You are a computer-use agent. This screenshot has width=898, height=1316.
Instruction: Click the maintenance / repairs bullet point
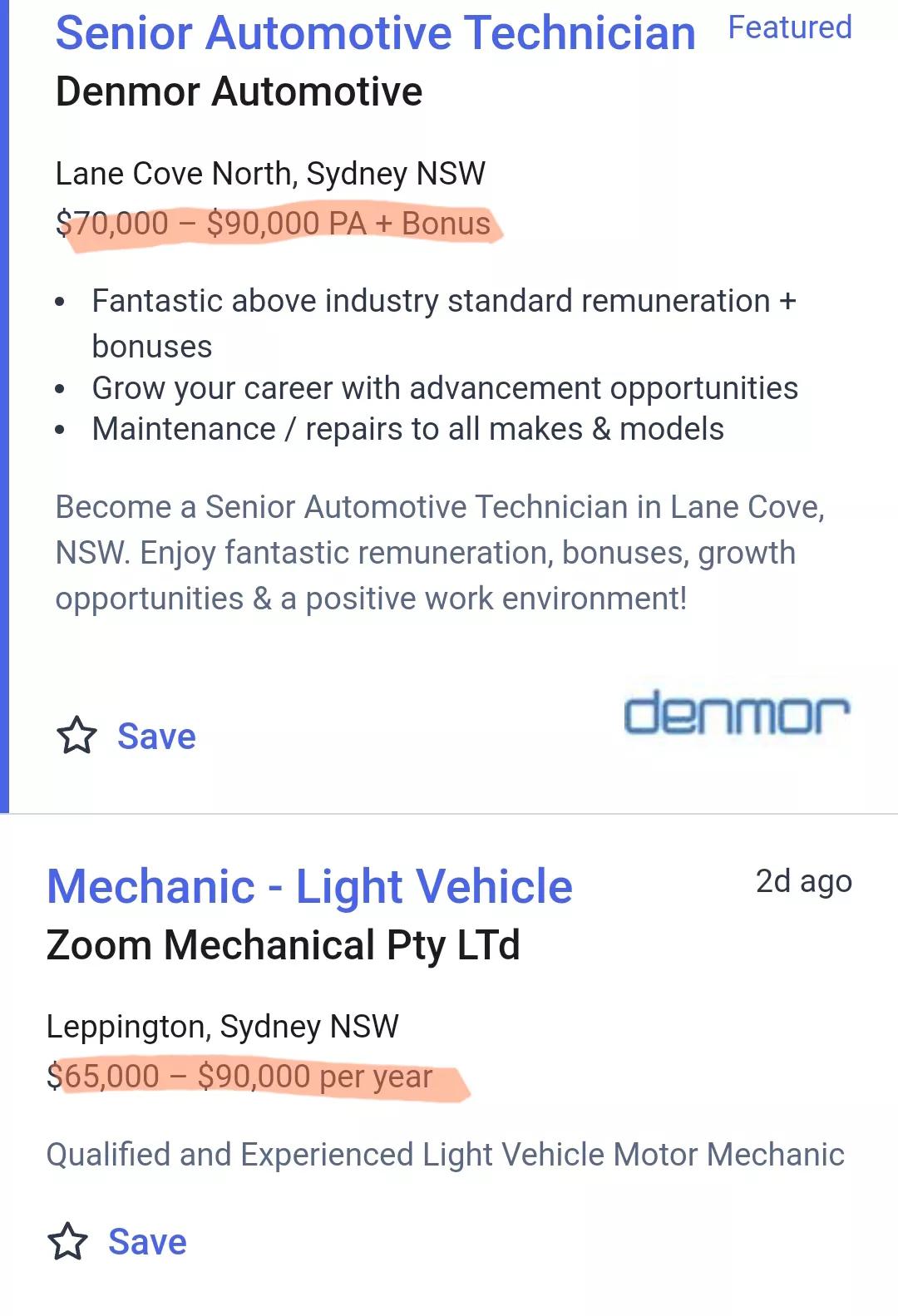(x=407, y=429)
